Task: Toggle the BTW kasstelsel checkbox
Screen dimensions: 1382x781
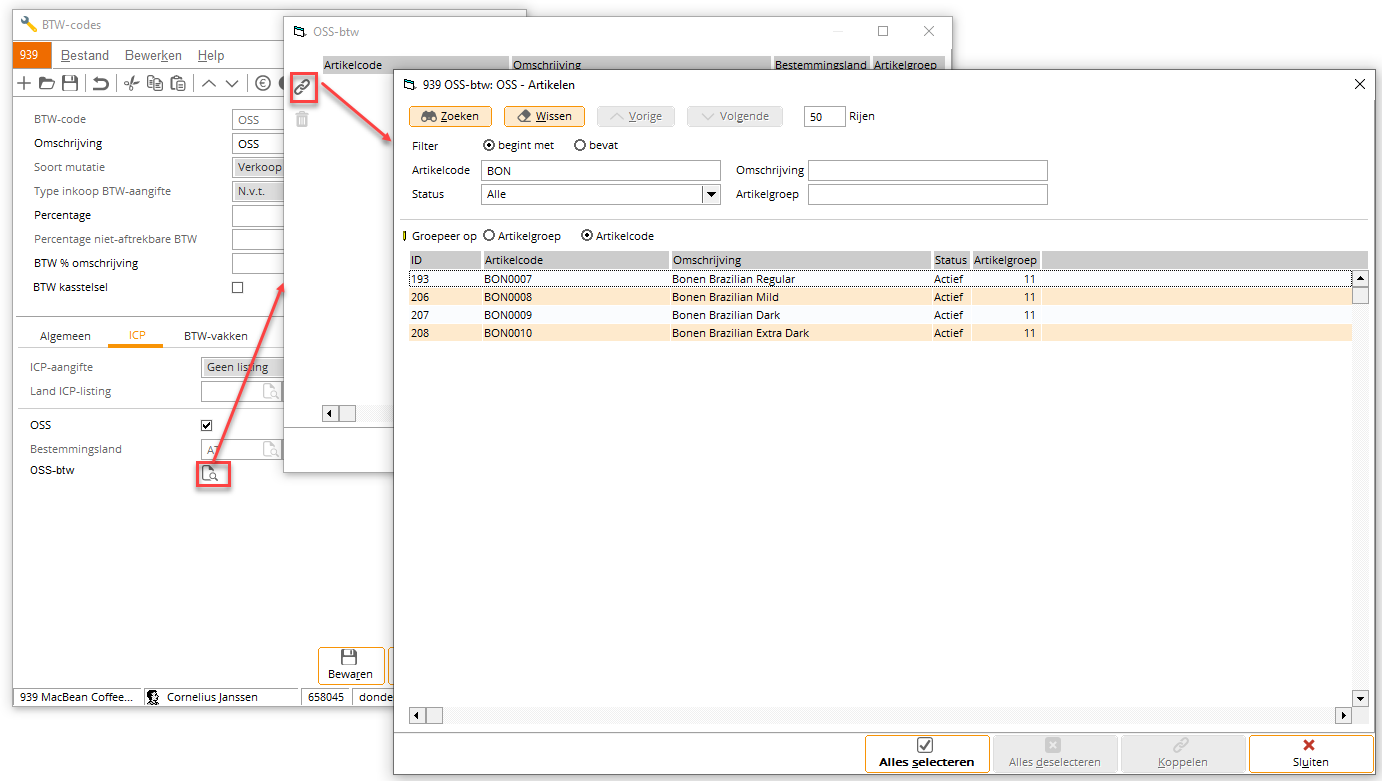Action: tap(237, 287)
